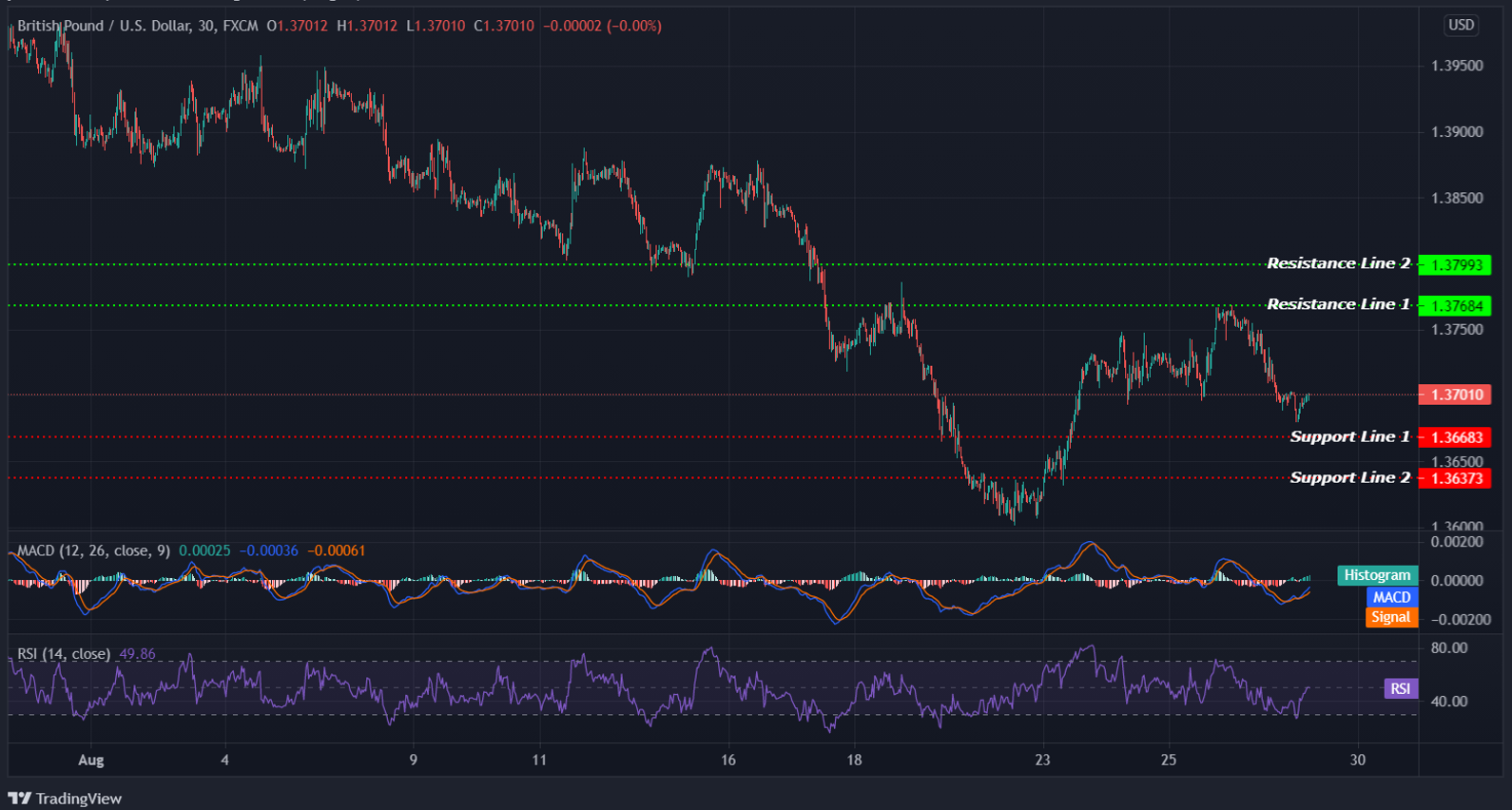Click the RSI value 49.86

click(137, 654)
